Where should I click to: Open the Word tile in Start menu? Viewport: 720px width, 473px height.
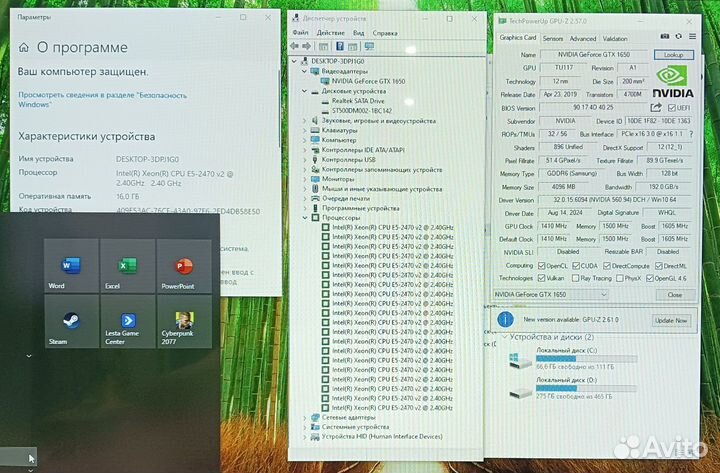tap(71, 266)
